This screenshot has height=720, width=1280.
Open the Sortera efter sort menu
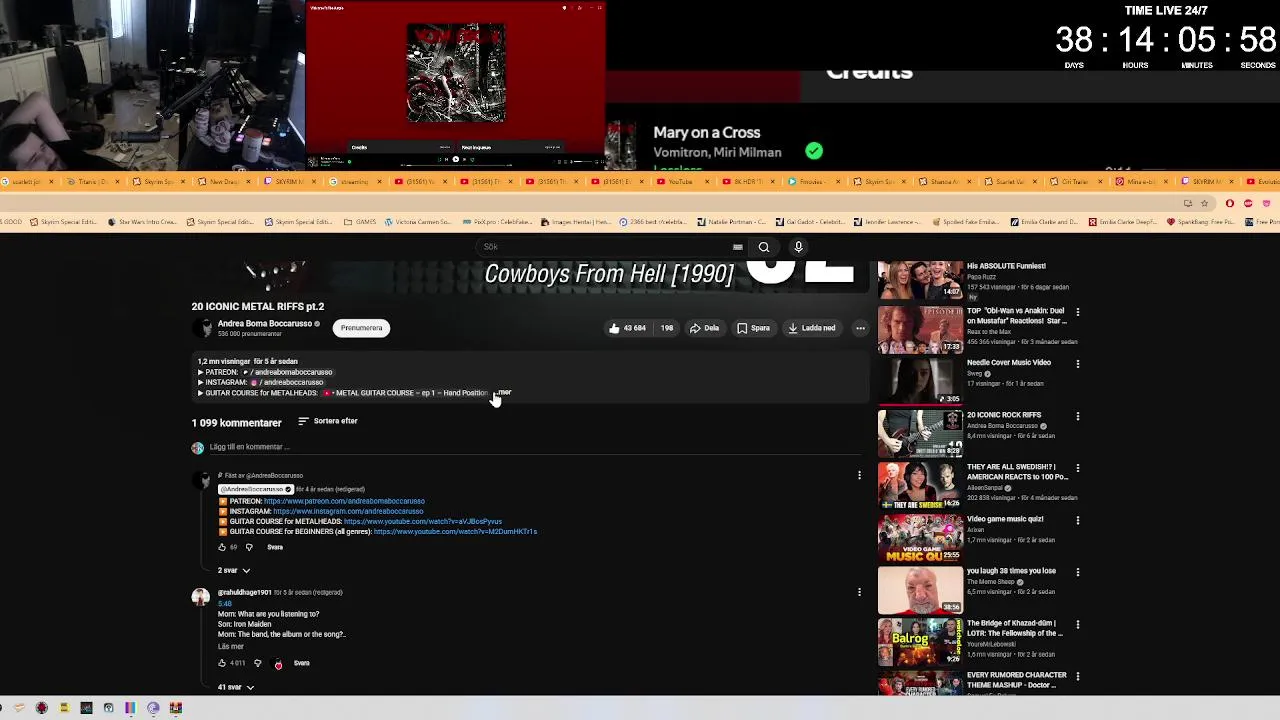click(x=328, y=421)
